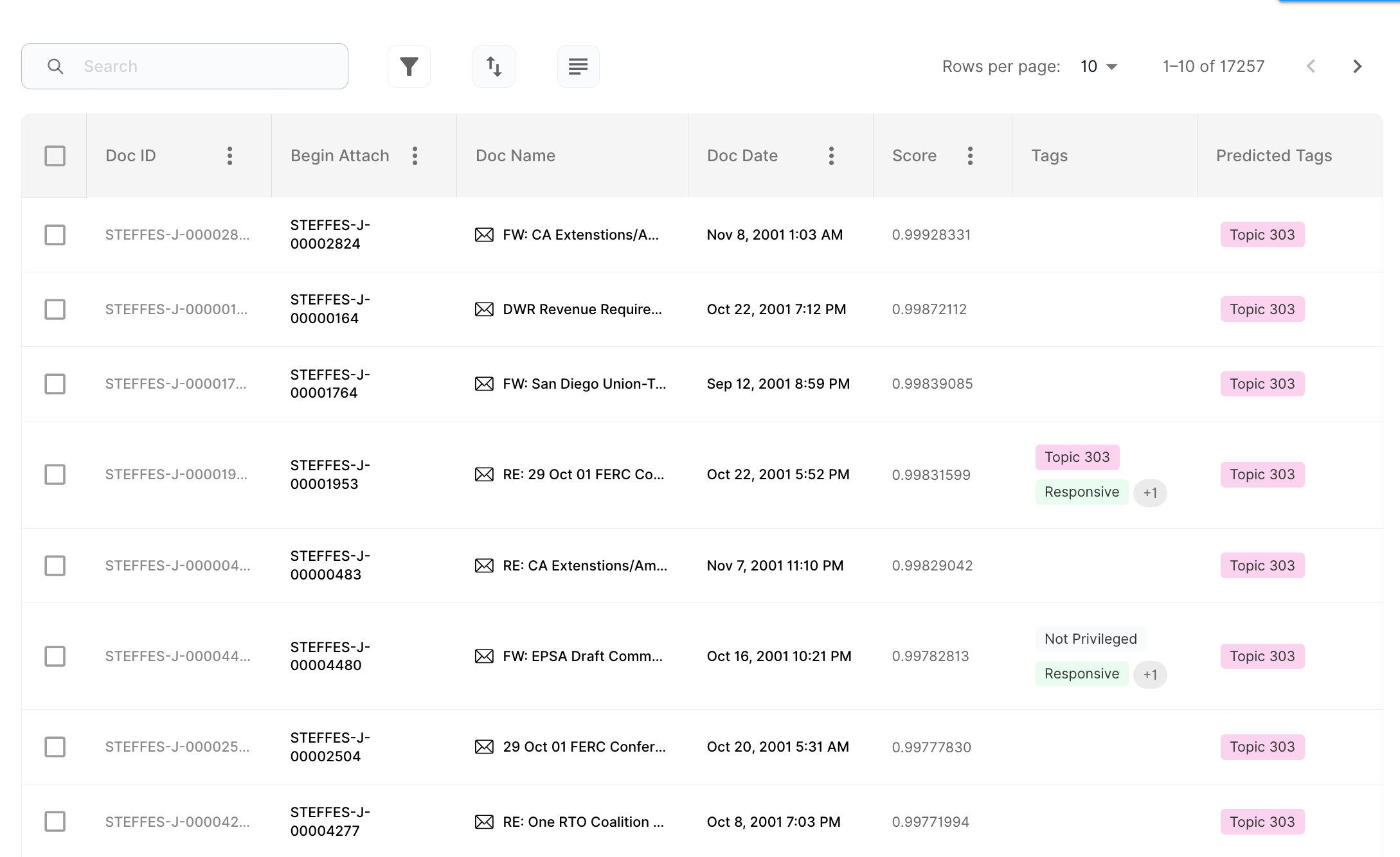Open Score column three-dot menu

[x=970, y=155]
